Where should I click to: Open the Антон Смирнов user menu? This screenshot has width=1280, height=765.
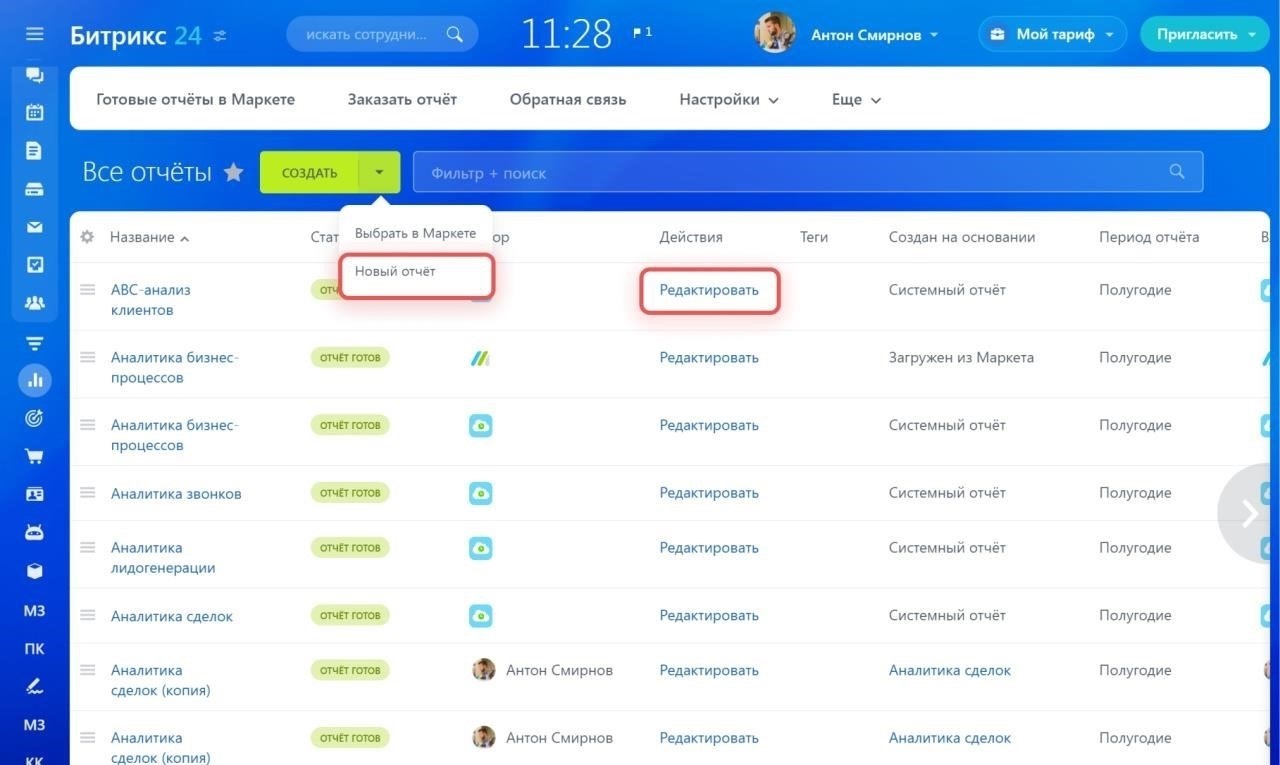coord(874,34)
